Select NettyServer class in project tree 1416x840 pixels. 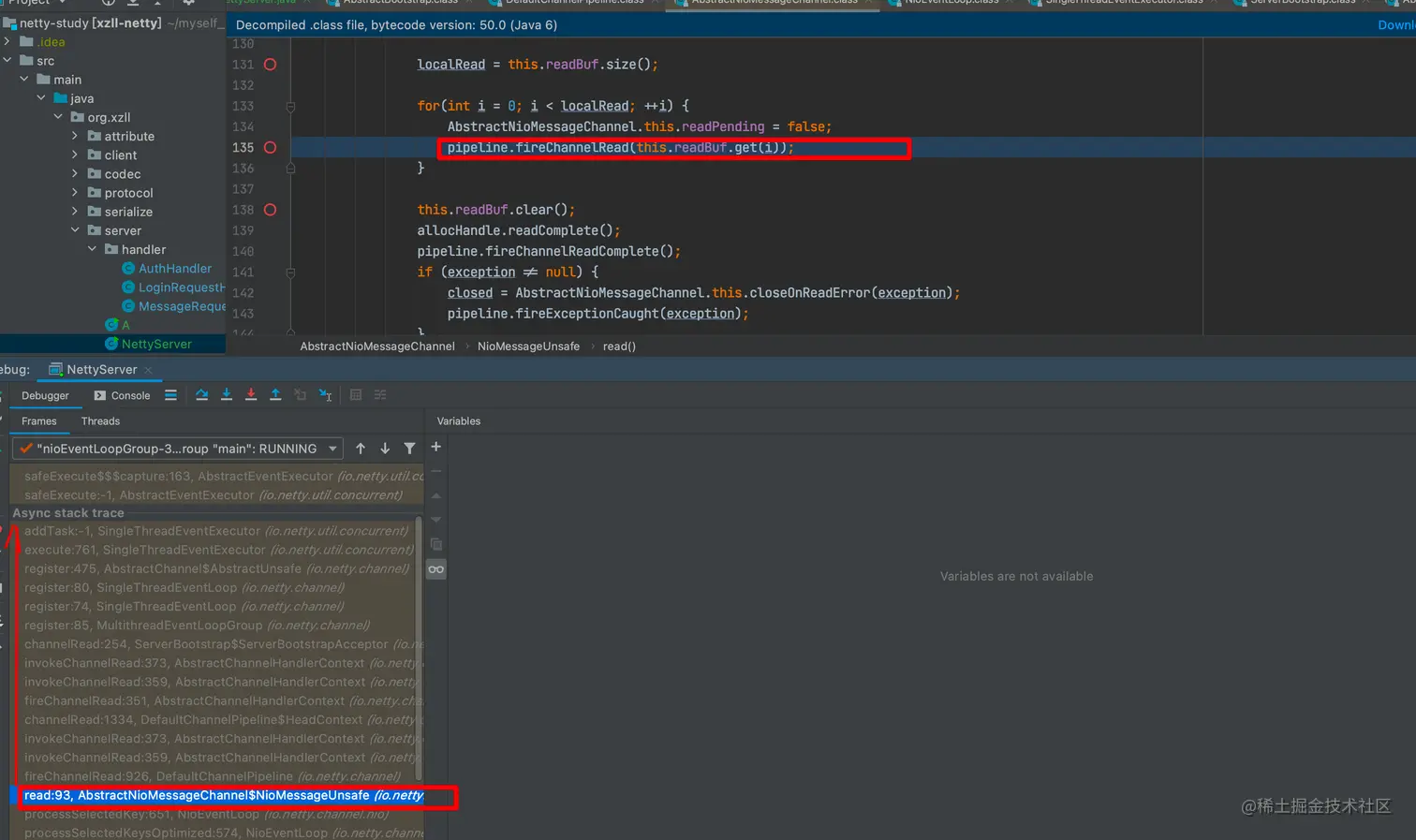pos(155,345)
